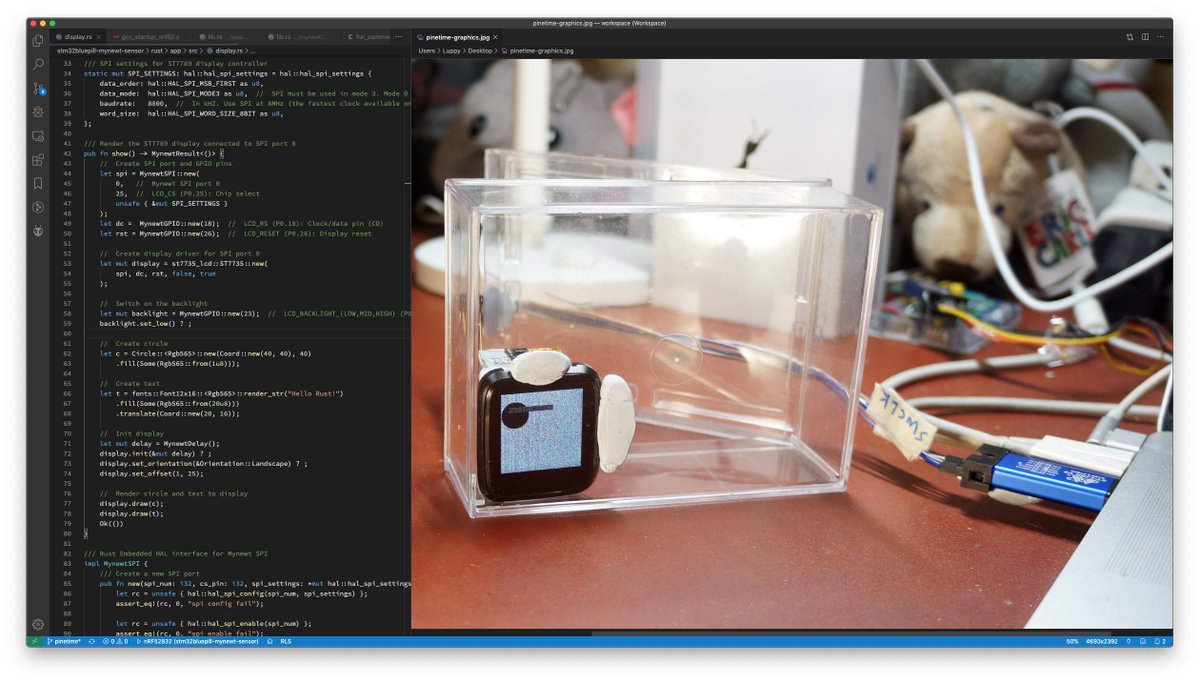1200x682 pixels.
Task: Open the Extensions view
Action: [37, 160]
